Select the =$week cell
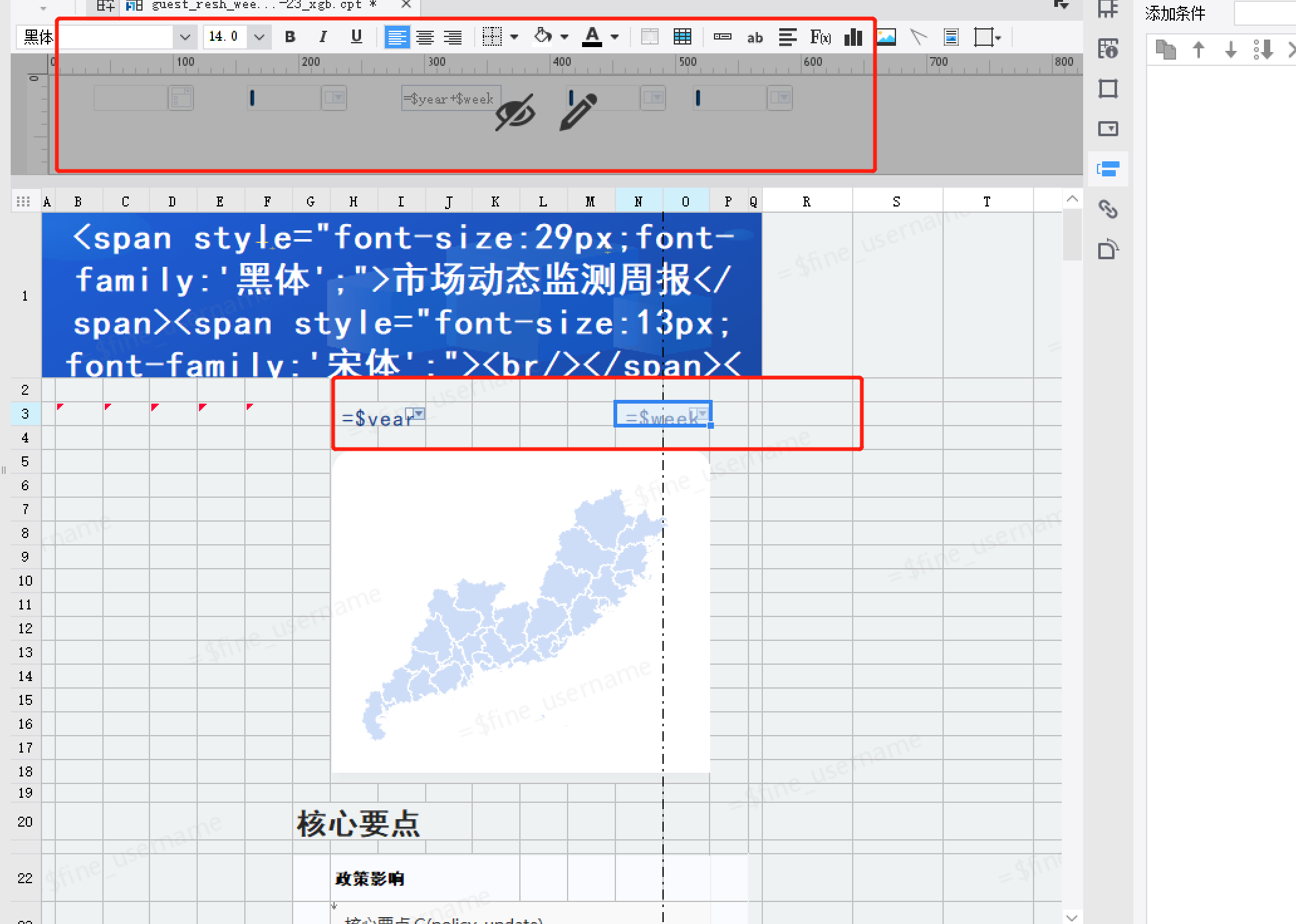 (x=662, y=414)
